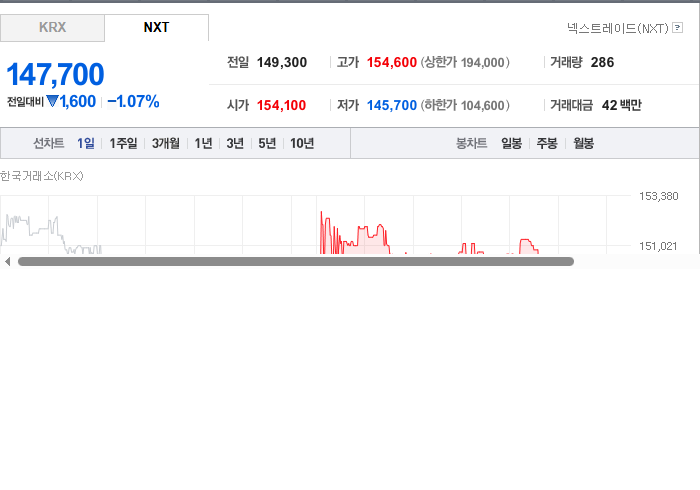Viewport: 700px width, 490px height.
Task: Click the change amount 1,600
Action: click(78, 102)
